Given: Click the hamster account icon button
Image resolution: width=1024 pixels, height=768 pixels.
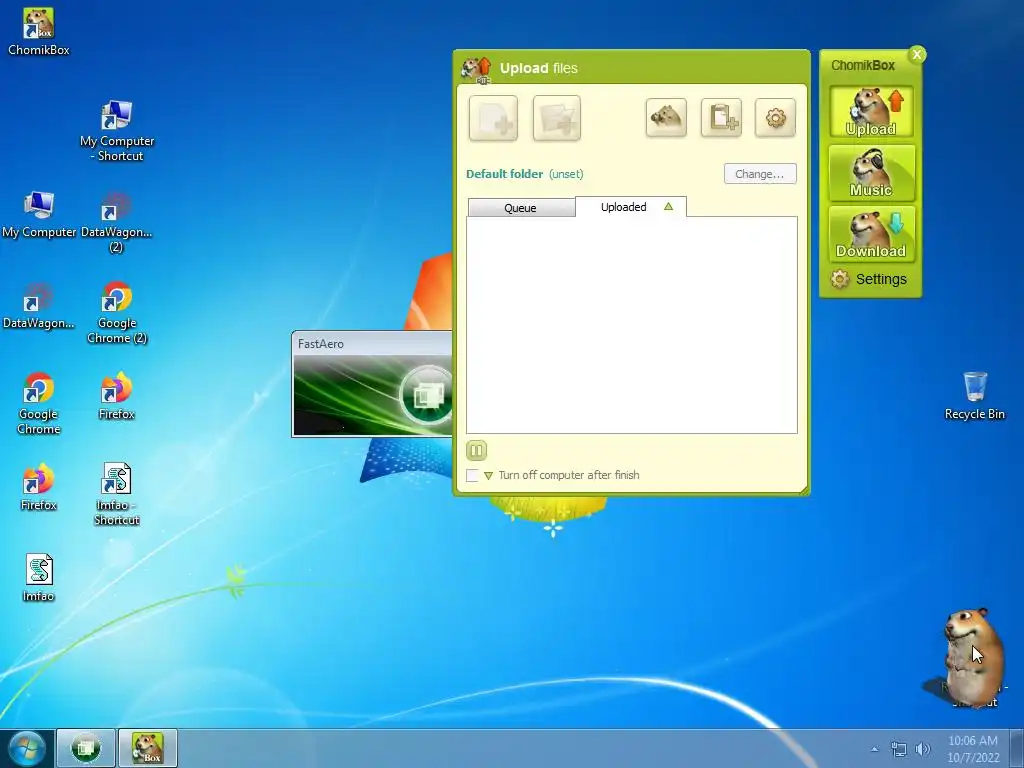Looking at the screenshot, I should coord(665,118).
